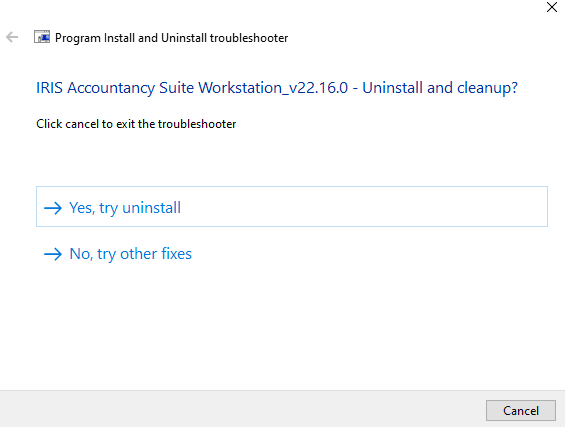The height and width of the screenshot is (427, 565).
Task: Click the arrow icon beside No, try other fixes
Action: (x=53, y=254)
